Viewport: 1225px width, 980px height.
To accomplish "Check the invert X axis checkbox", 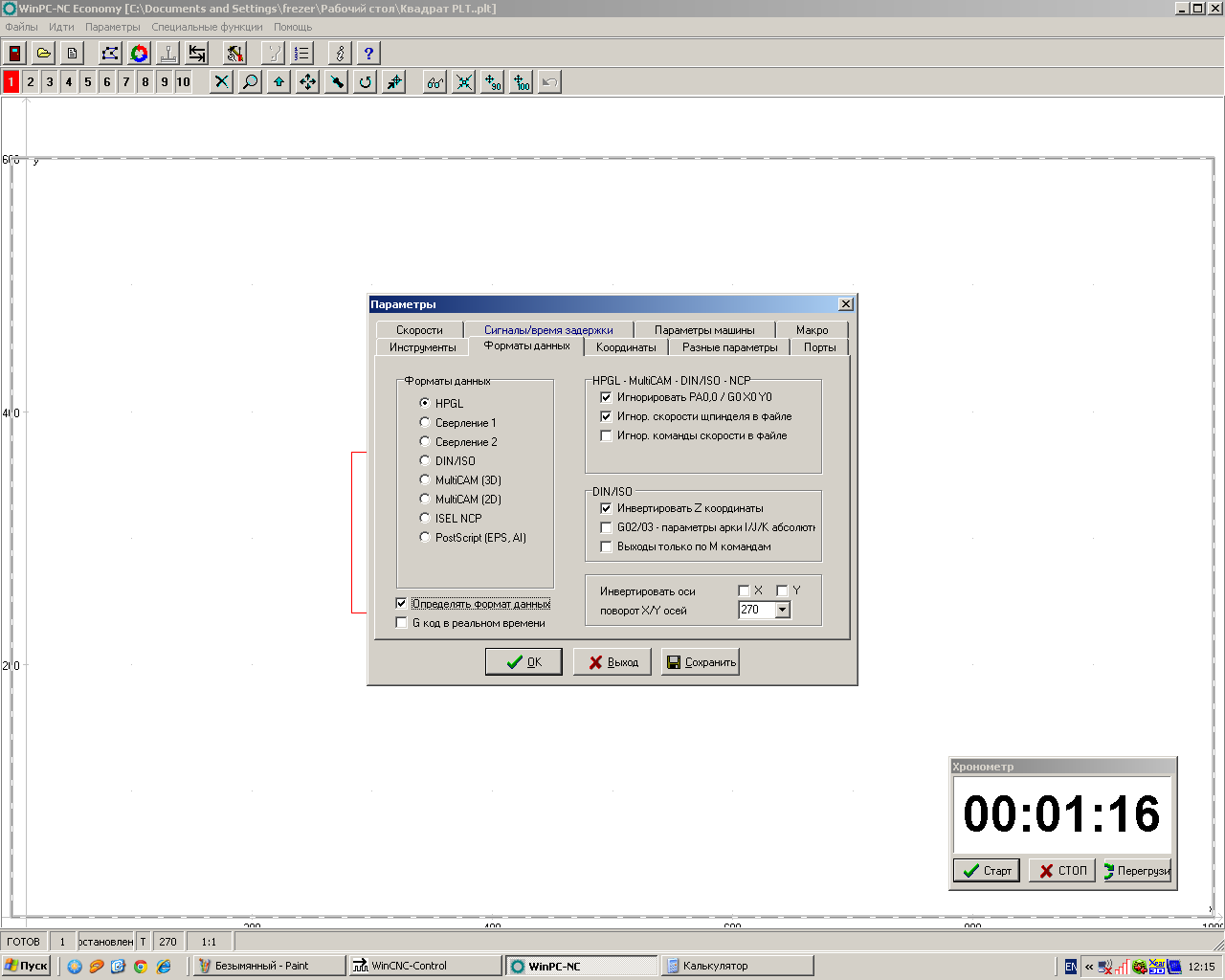I will pos(744,590).
